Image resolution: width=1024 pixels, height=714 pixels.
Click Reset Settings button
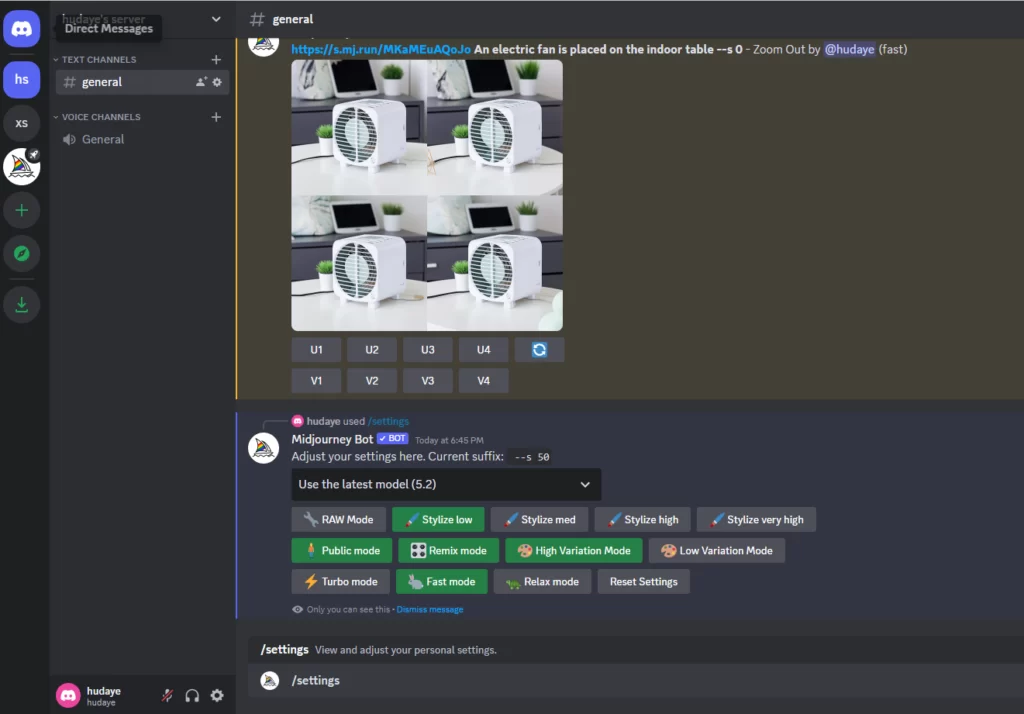tap(643, 581)
